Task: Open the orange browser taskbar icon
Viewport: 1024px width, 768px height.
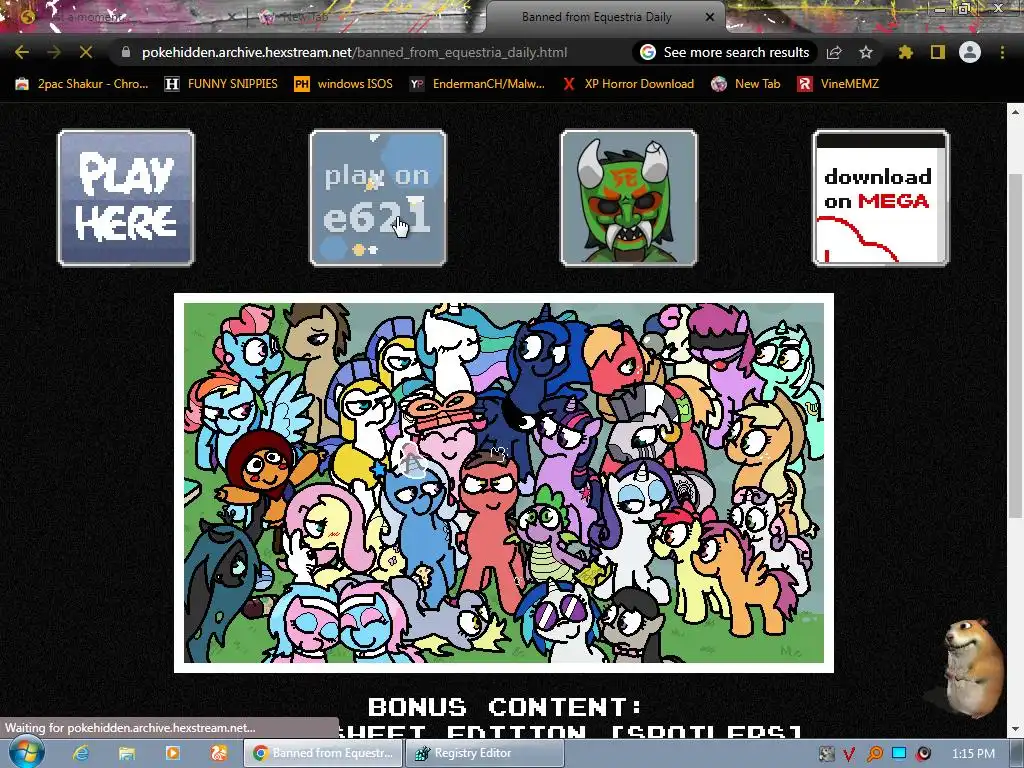Action: pos(218,753)
